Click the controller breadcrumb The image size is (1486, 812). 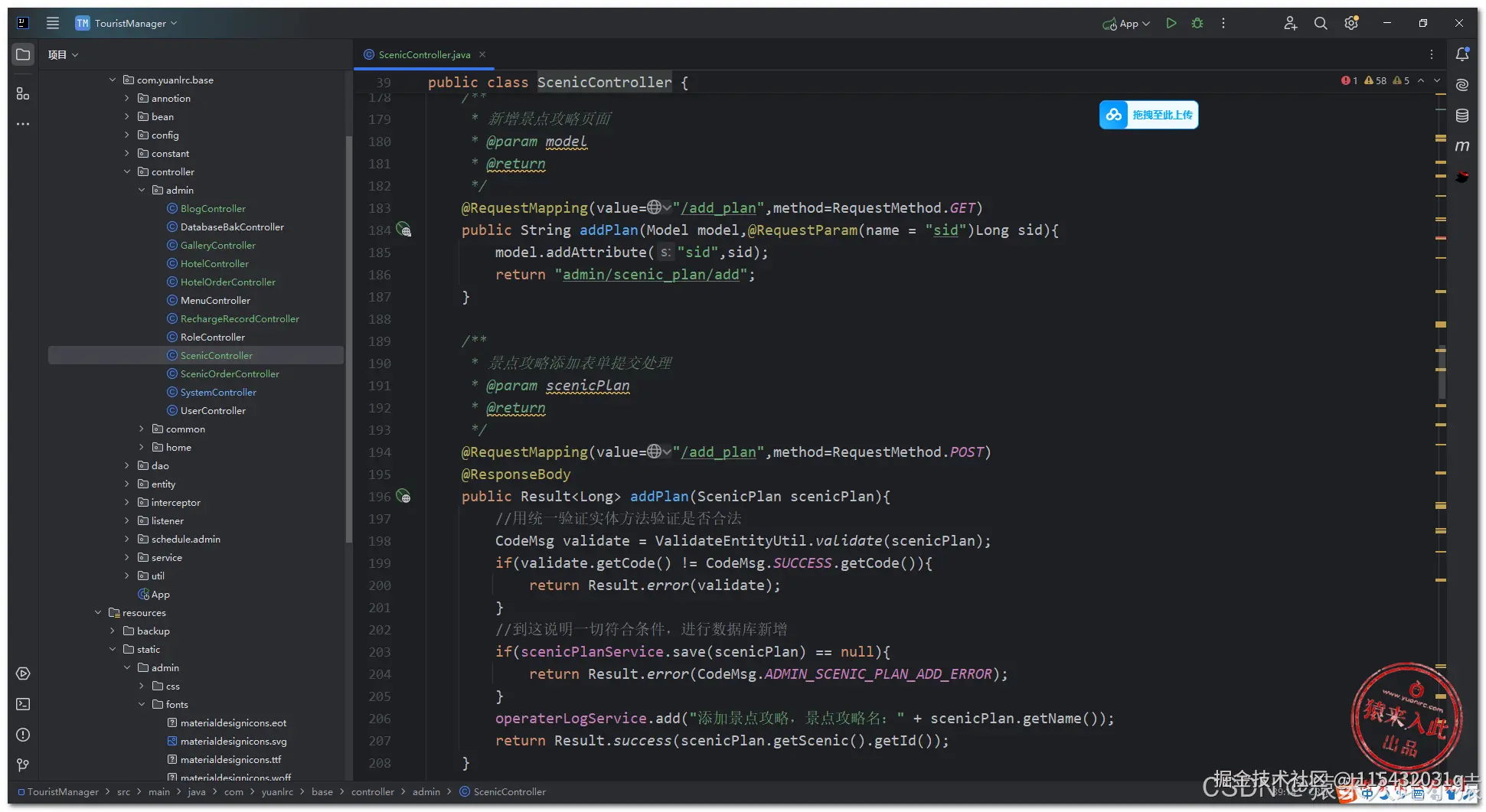373,792
